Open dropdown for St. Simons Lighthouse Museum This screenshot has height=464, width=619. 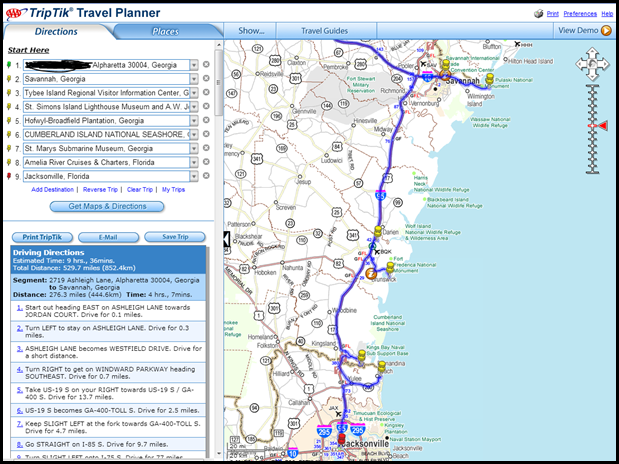click(194, 107)
